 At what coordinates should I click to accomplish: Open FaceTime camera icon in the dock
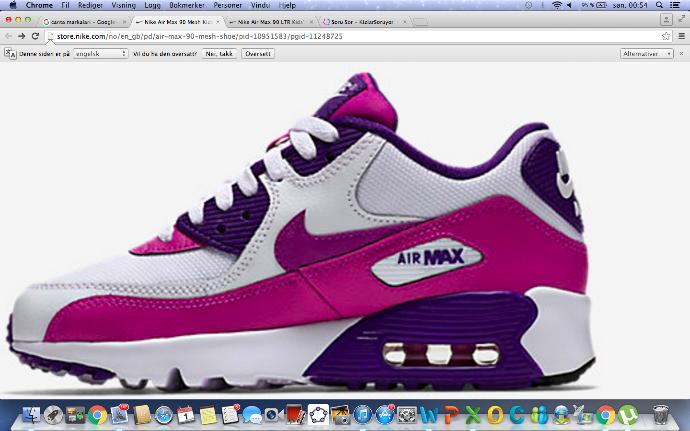tap(273, 415)
